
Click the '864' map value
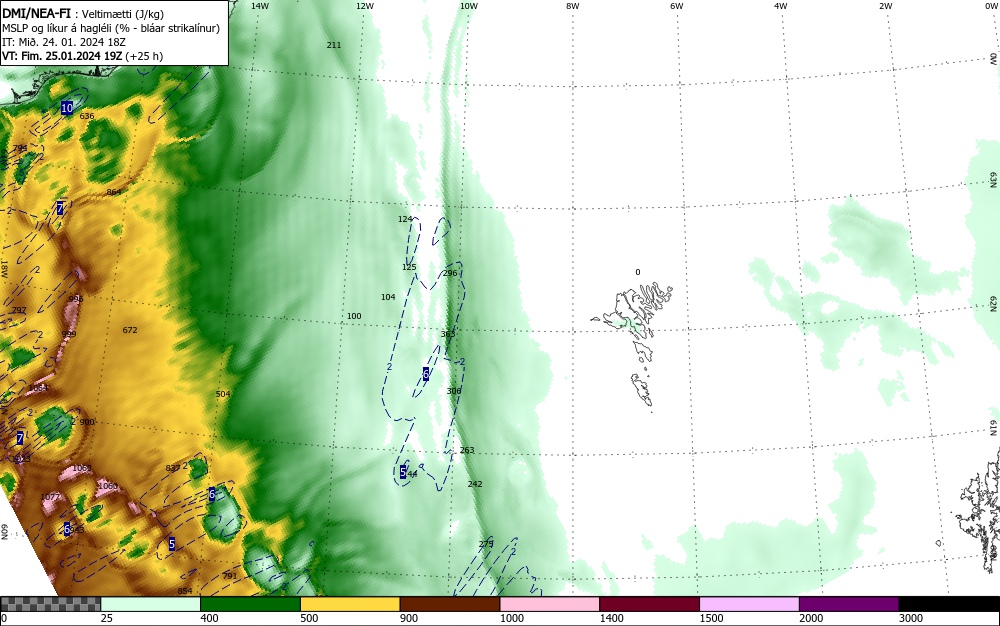[x=114, y=192]
